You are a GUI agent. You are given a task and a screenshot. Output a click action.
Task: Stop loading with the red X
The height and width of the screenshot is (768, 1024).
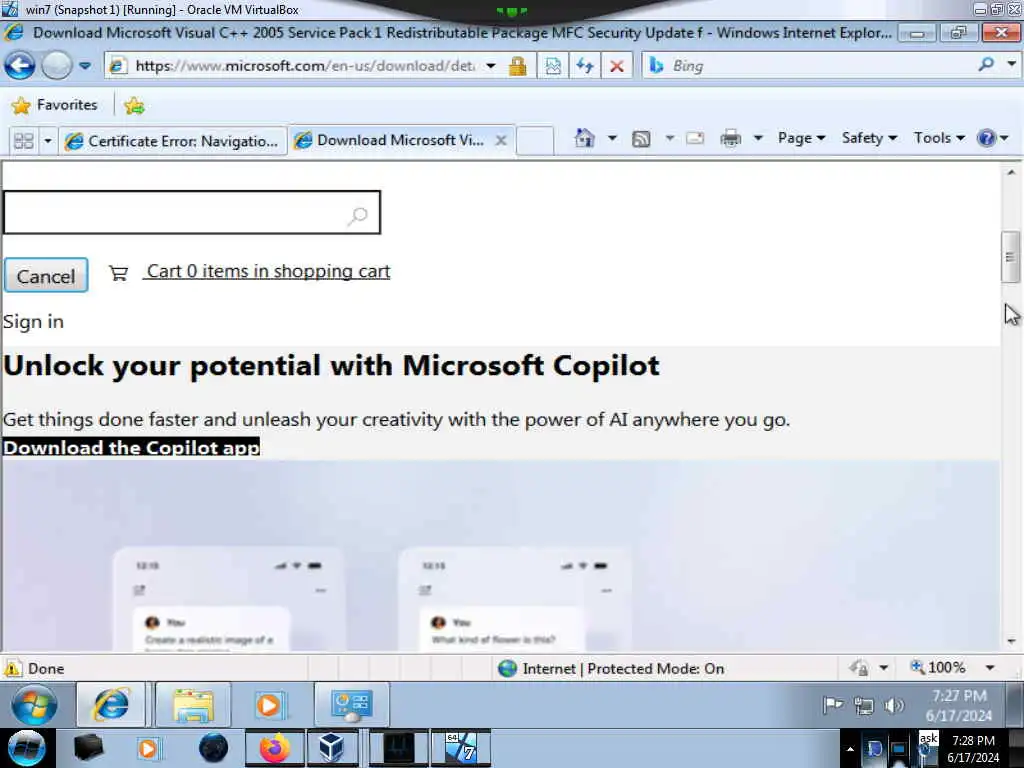616,65
